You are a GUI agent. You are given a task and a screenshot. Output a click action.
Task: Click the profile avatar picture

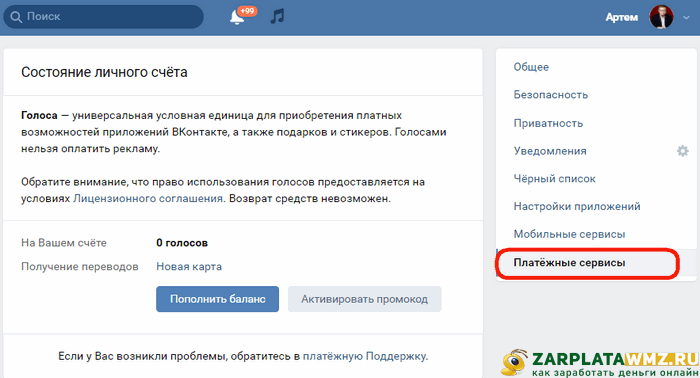[661, 17]
